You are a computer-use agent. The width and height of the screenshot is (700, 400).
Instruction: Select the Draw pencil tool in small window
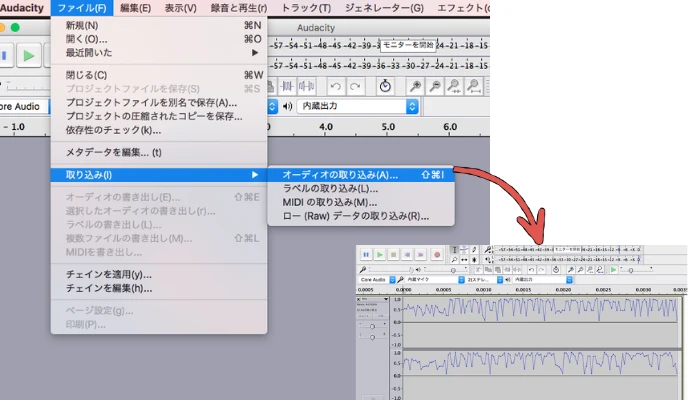coord(474,250)
